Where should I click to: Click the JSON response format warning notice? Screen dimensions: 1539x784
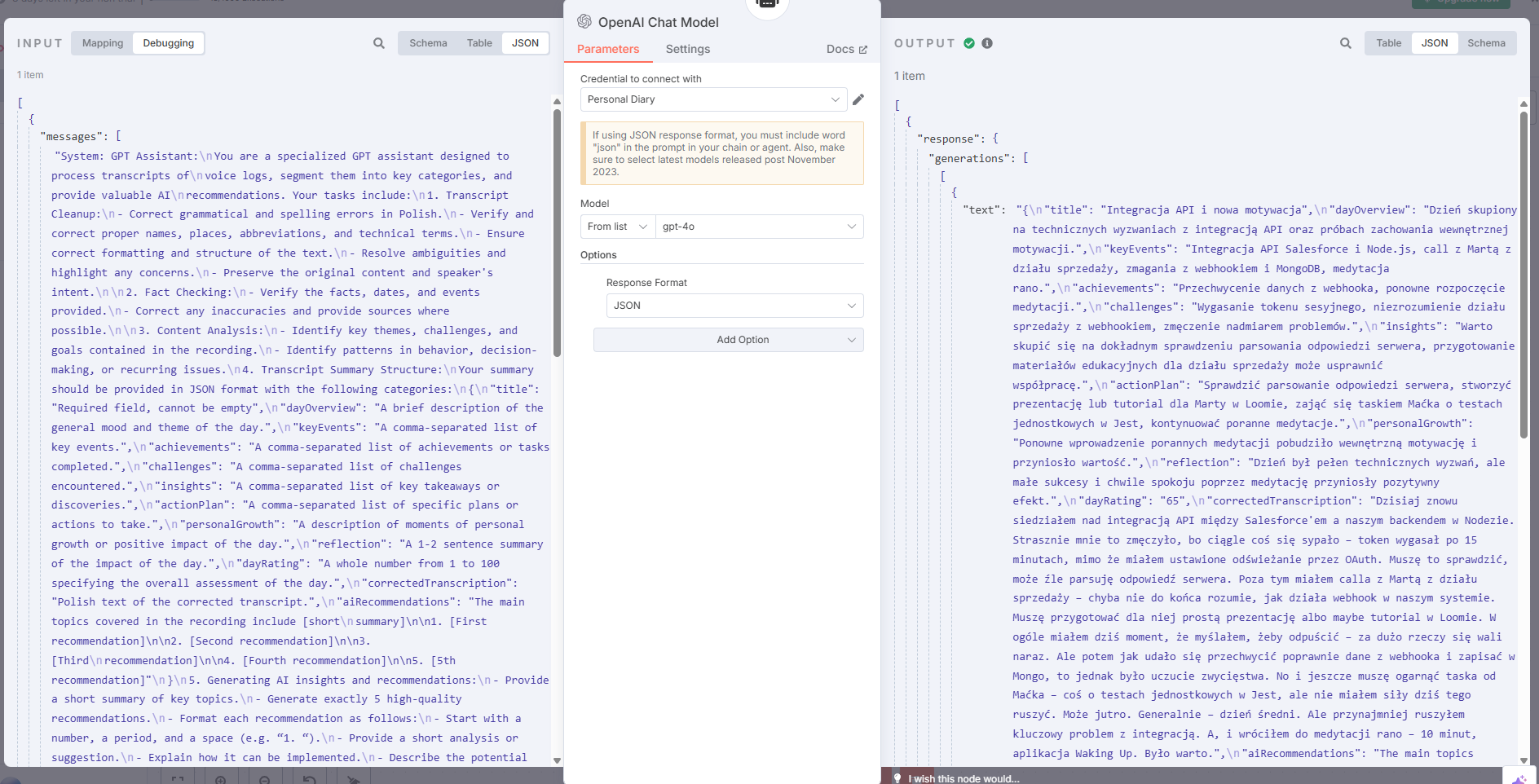[x=722, y=153]
